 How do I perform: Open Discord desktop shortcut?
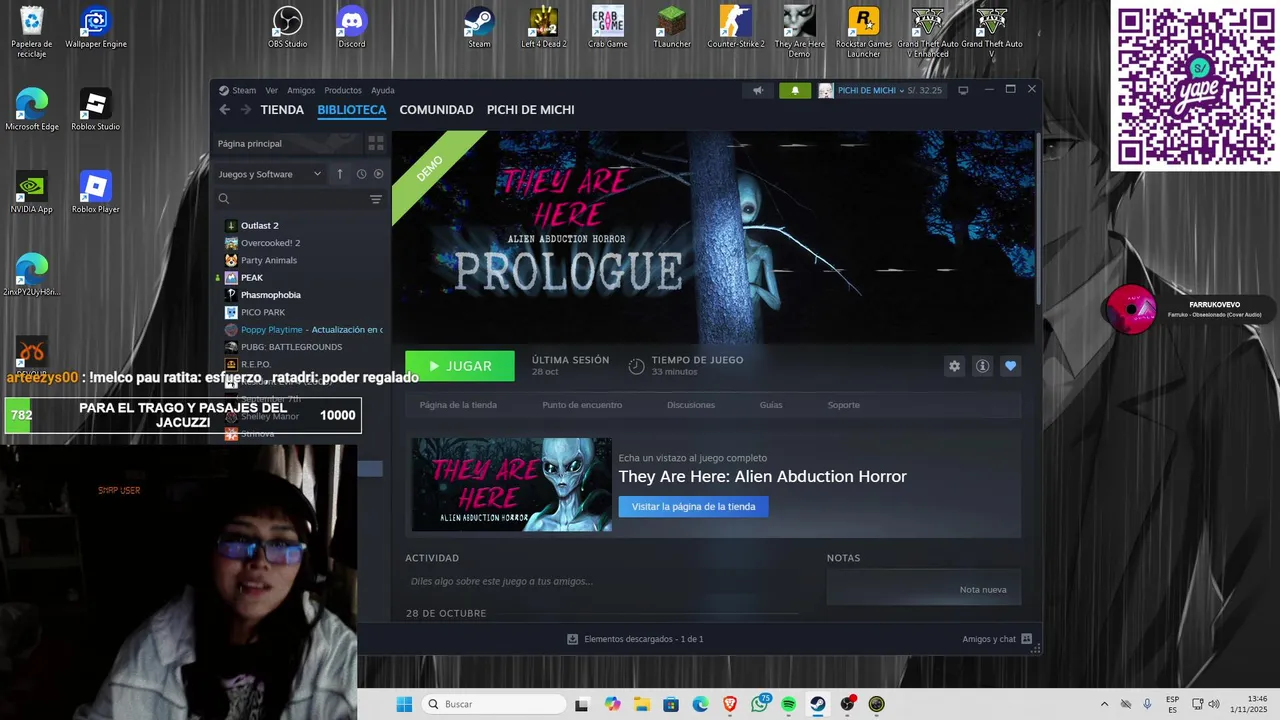(x=352, y=28)
